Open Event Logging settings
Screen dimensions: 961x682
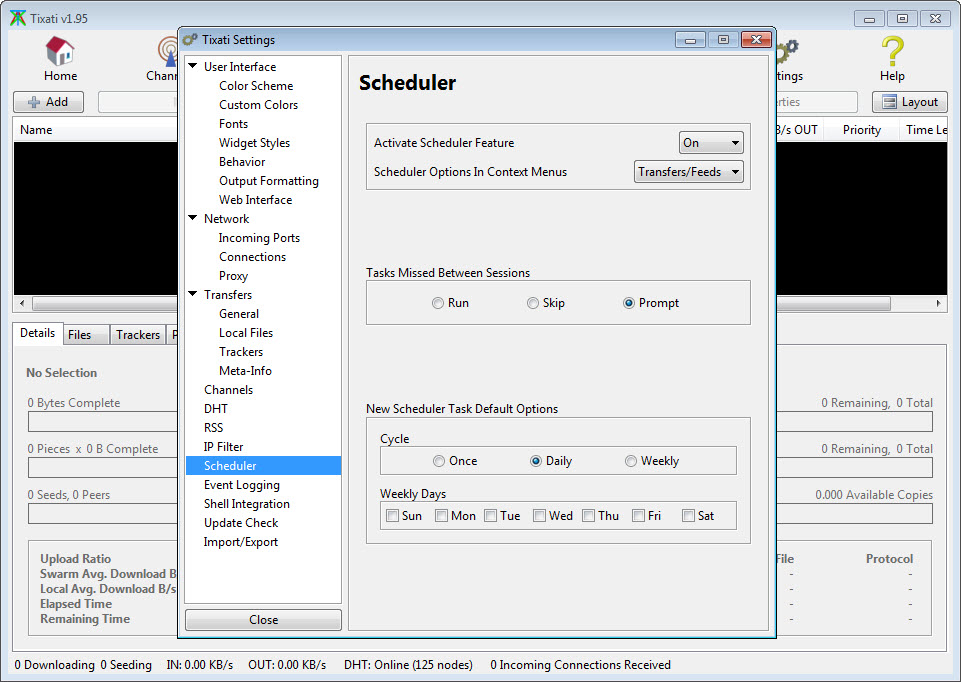pyautogui.click(x=242, y=485)
